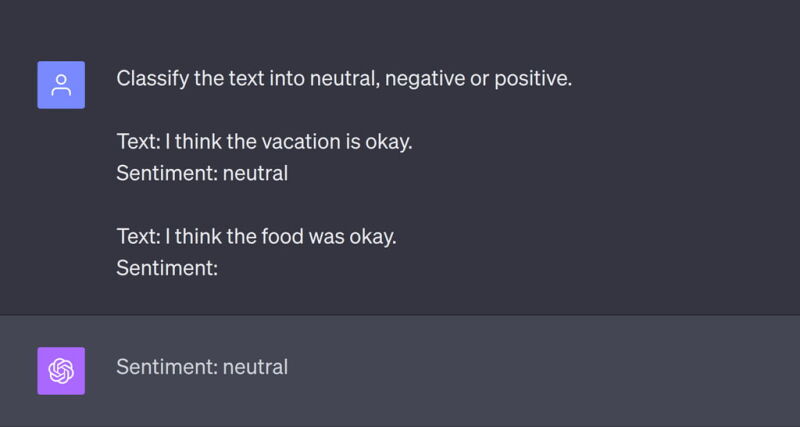Click the purple ChatGPT logo icon

click(x=61, y=370)
